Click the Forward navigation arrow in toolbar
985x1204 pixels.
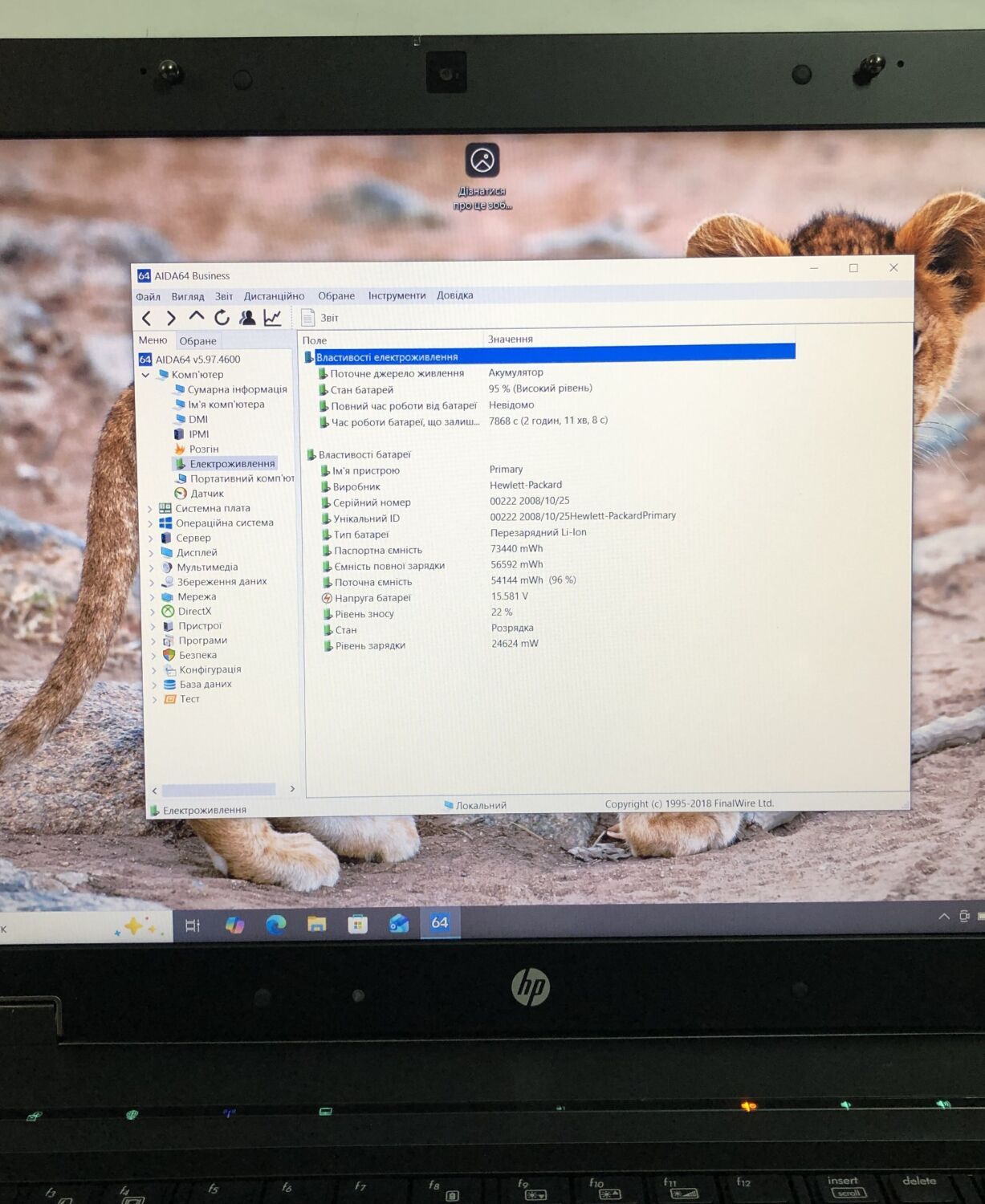pyautogui.click(x=170, y=319)
